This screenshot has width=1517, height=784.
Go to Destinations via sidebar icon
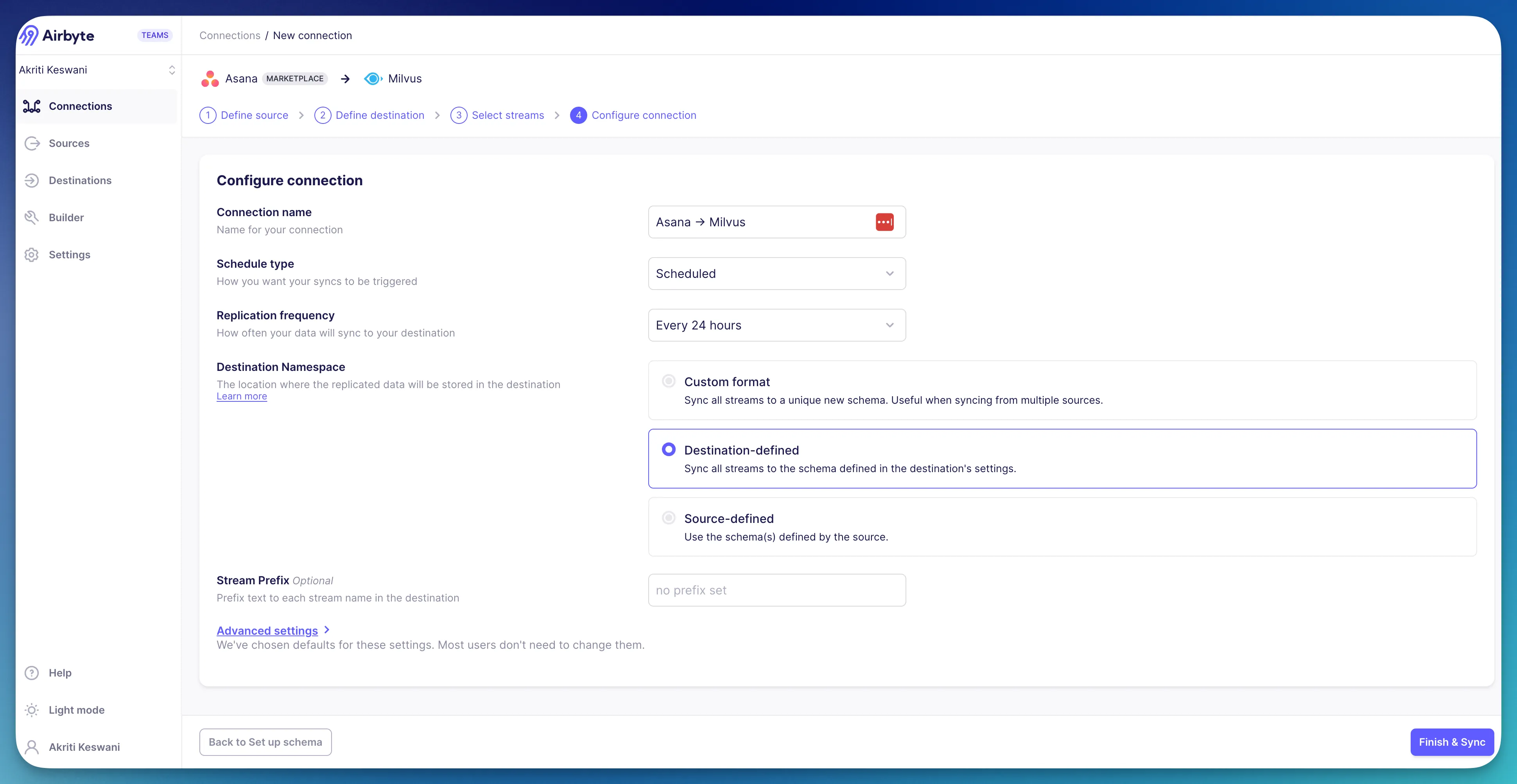pyautogui.click(x=32, y=180)
